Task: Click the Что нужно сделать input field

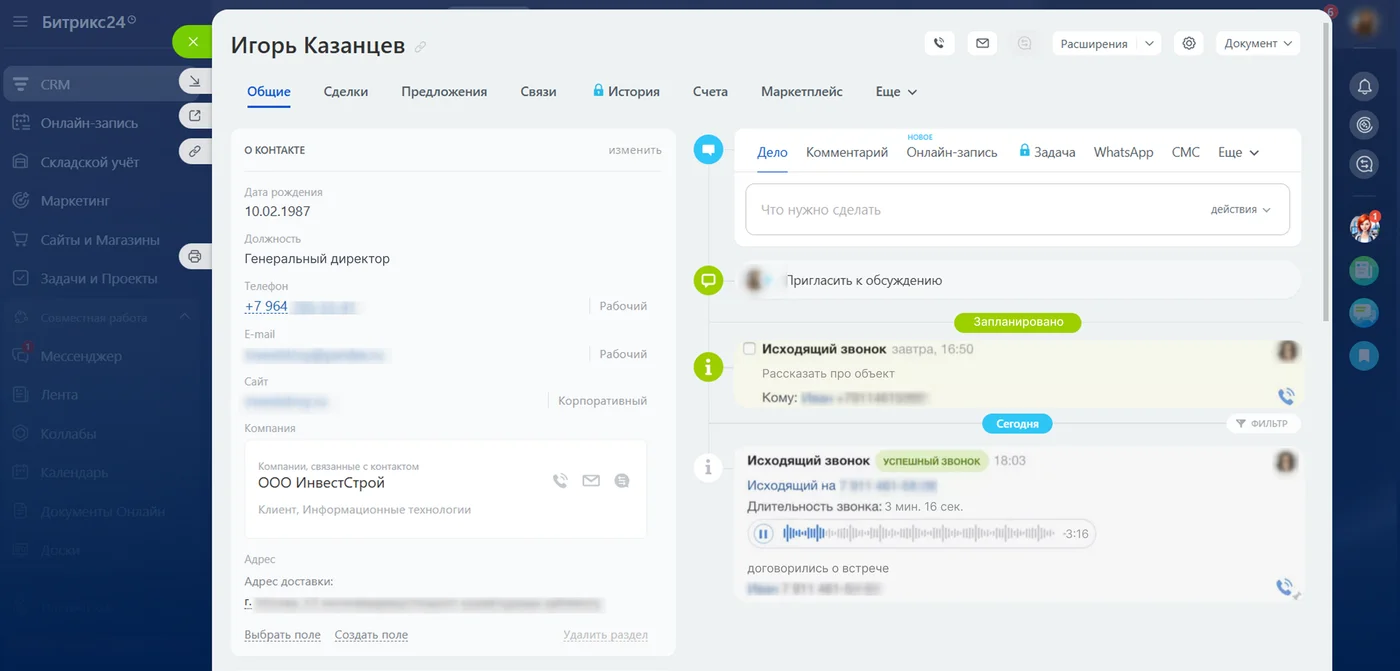Action: [x=1017, y=210]
